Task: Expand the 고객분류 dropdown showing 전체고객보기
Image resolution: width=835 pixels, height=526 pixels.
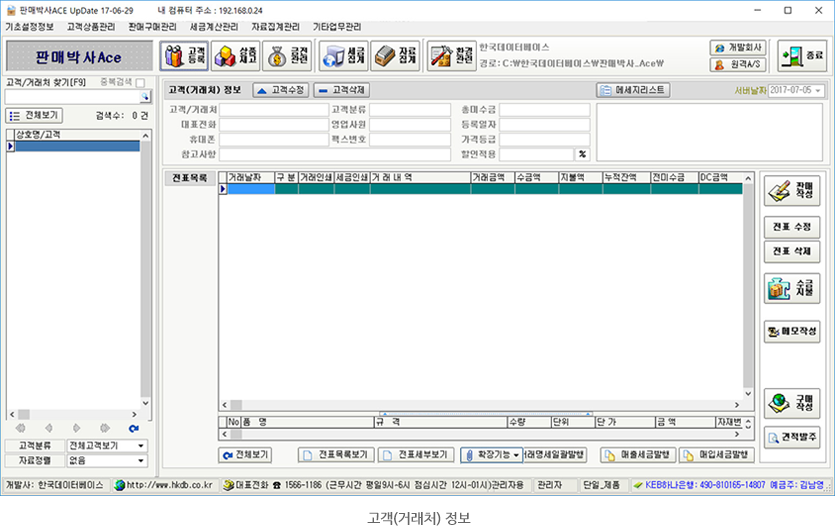Action: click(140, 445)
